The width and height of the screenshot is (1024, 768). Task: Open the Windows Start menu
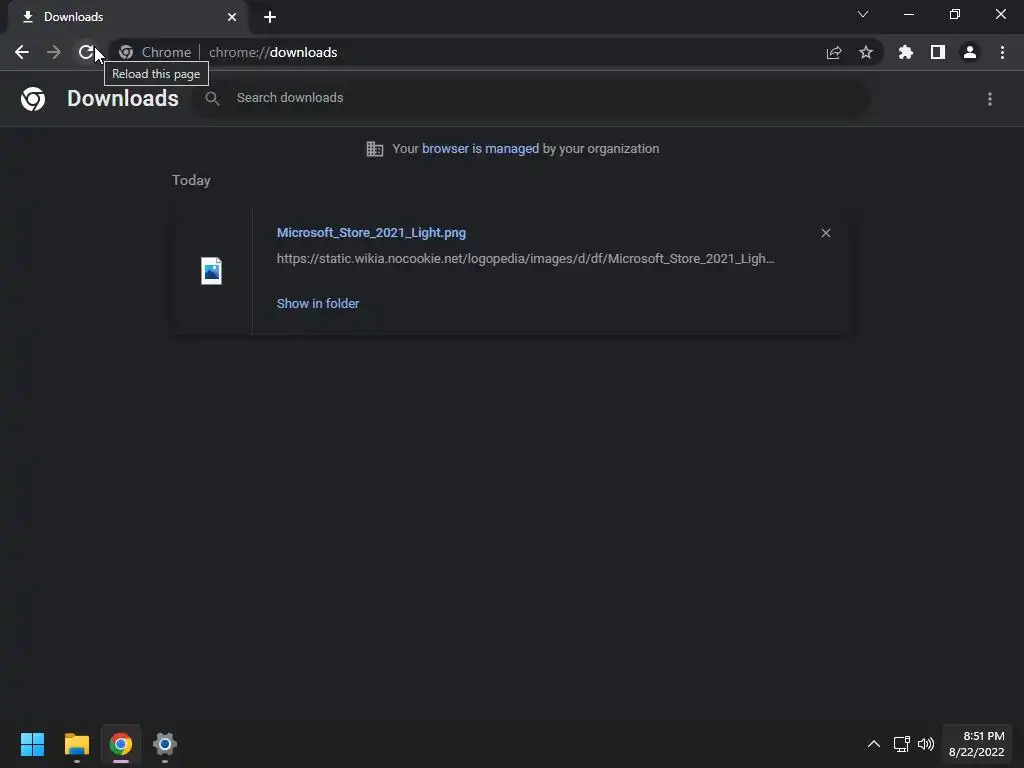coord(33,744)
